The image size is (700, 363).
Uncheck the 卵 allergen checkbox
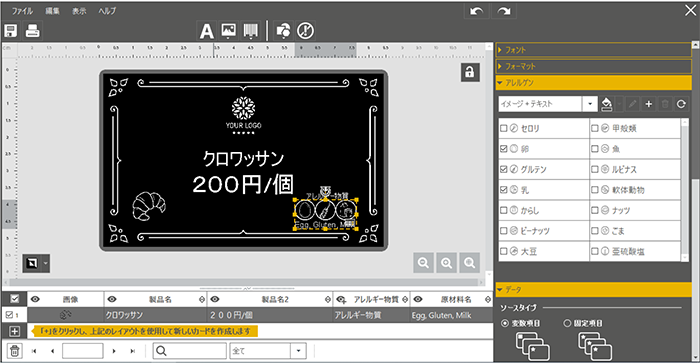(x=504, y=149)
